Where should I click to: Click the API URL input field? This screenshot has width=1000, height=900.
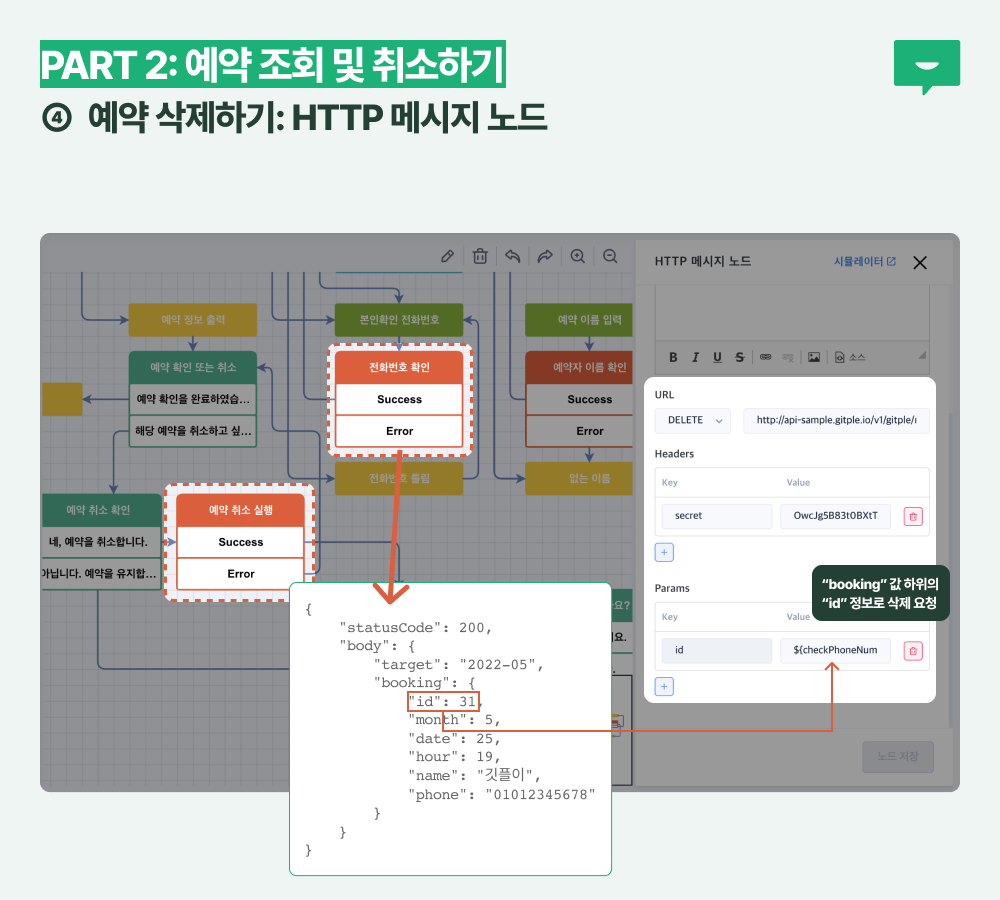click(x=836, y=421)
